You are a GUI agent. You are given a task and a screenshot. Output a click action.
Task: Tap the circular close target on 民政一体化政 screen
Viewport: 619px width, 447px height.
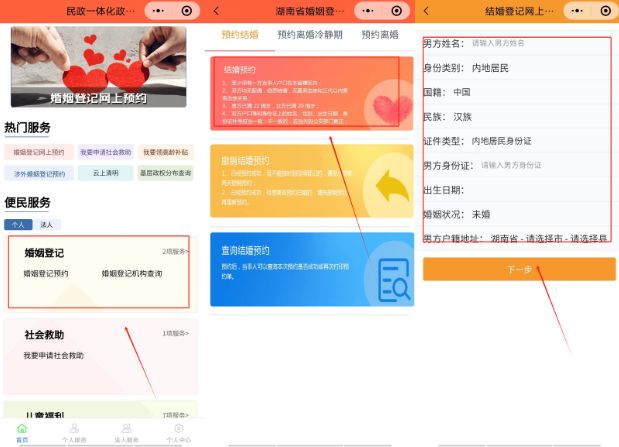[x=187, y=11]
